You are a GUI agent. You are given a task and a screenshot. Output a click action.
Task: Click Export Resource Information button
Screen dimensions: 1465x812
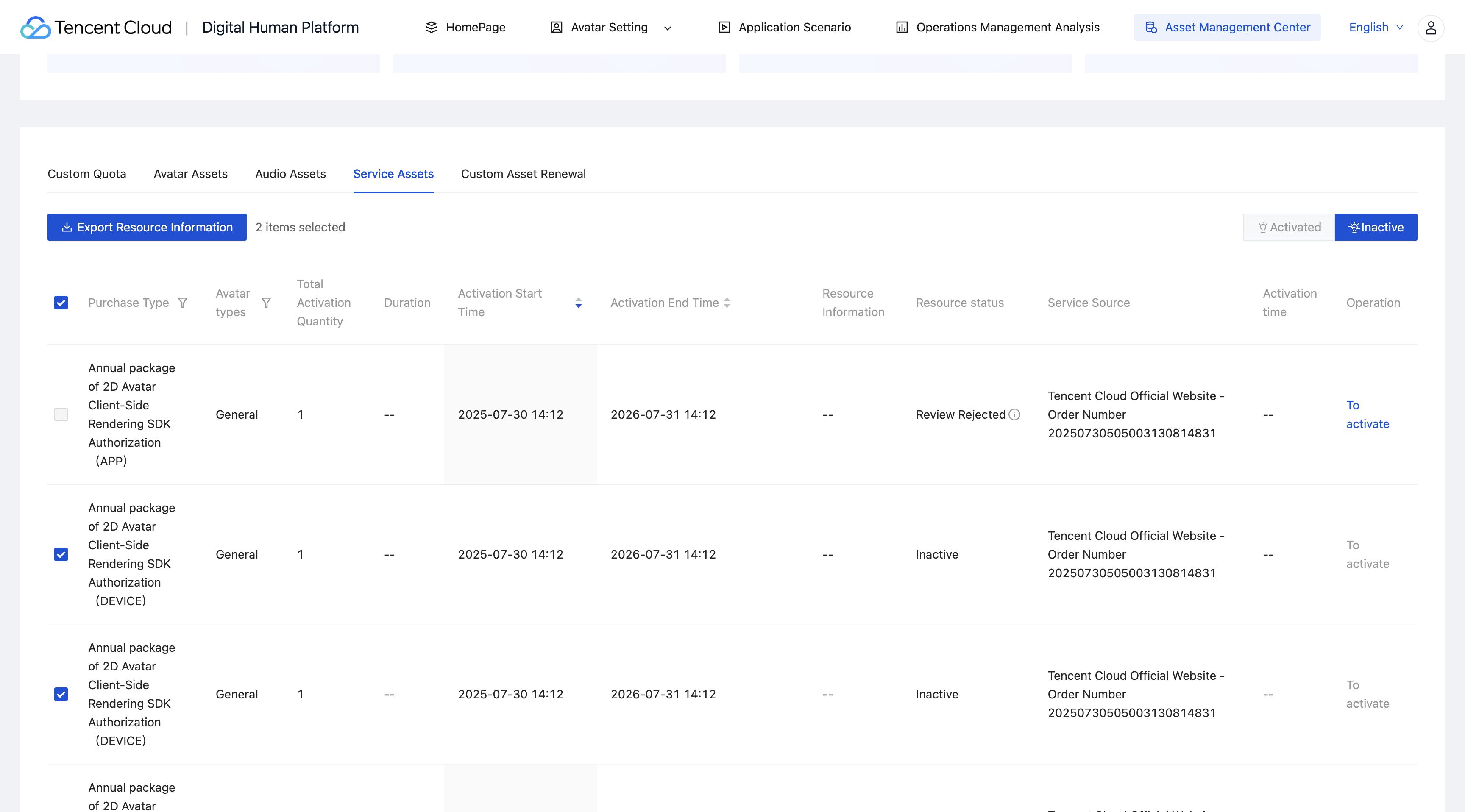click(x=147, y=228)
